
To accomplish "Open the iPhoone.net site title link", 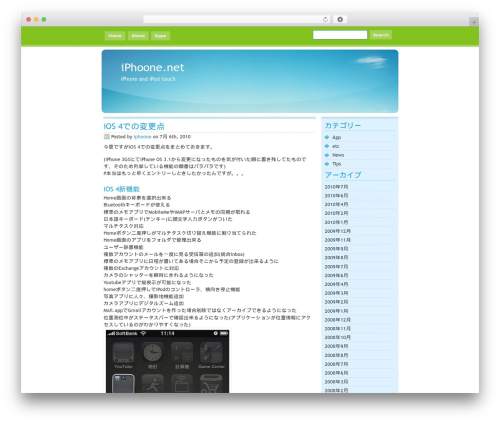I will tap(152, 68).
